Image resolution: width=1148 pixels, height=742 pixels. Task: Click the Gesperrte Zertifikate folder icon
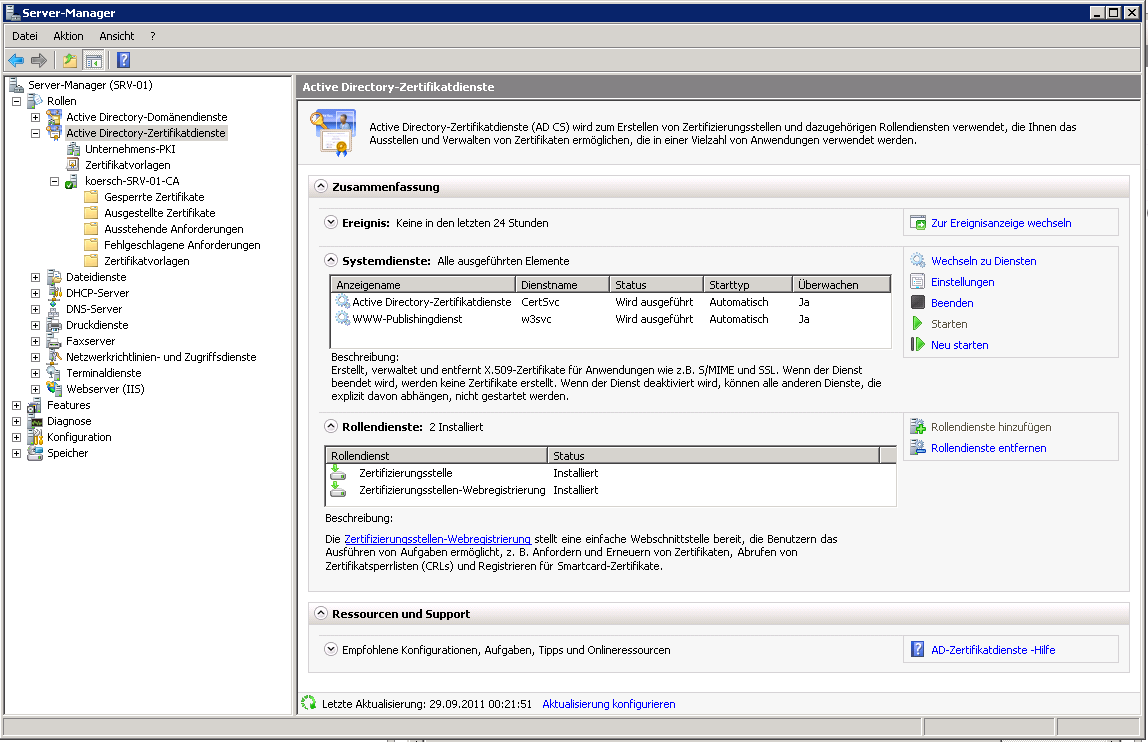tap(91, 197)
